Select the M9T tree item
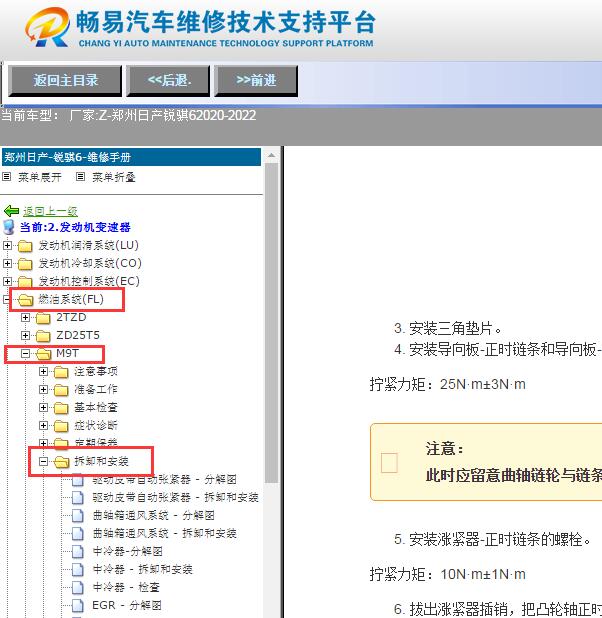602x618 pixels. click(67, 353)
